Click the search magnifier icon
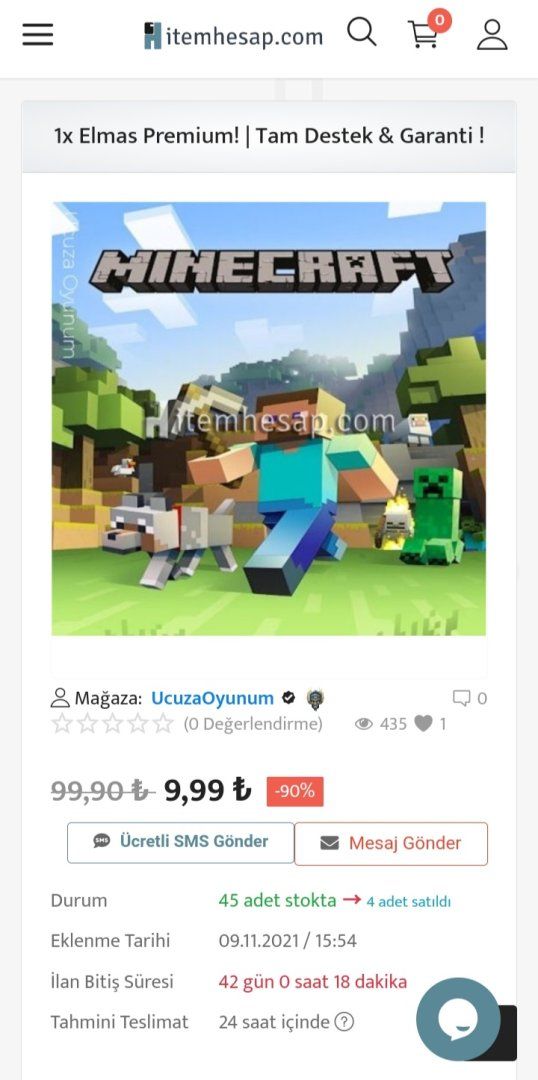The width and height of the screenshot is (538, 1080). [x=362, y=32]
